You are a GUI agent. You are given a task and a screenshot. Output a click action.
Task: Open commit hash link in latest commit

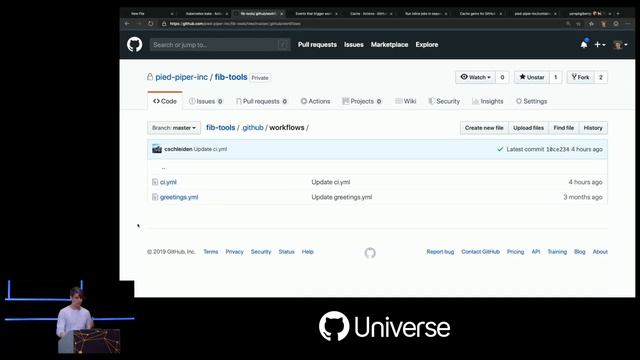(x=558, y=149)
